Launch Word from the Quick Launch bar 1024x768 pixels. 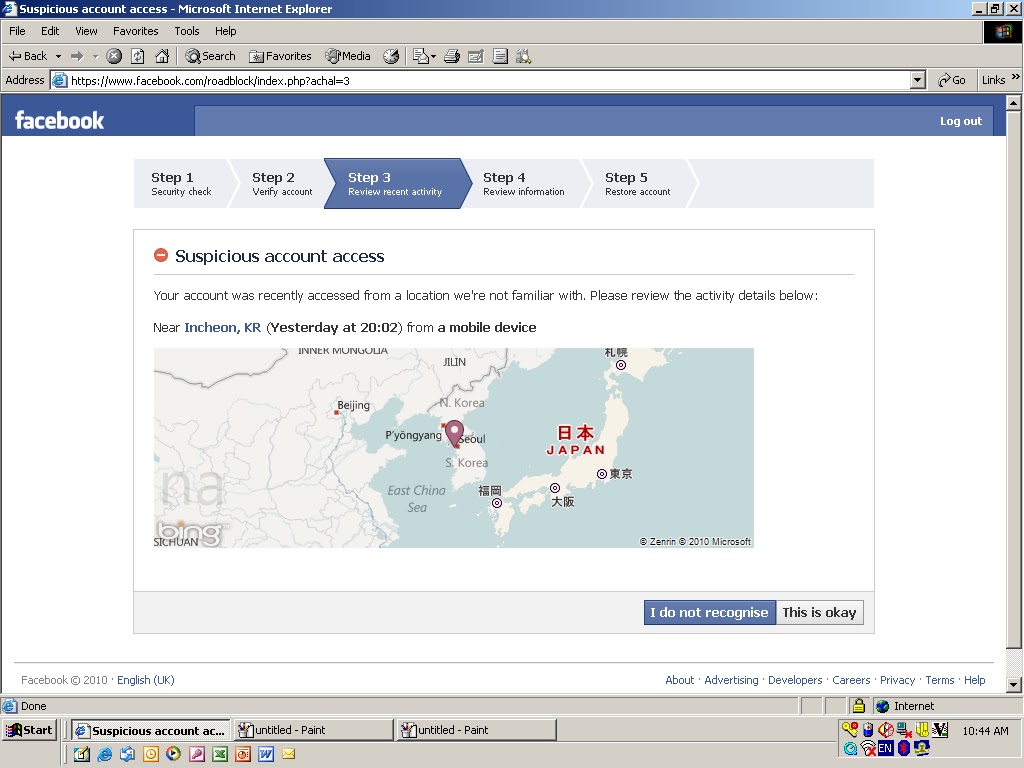pyautogui.click(x=266, y=754)
